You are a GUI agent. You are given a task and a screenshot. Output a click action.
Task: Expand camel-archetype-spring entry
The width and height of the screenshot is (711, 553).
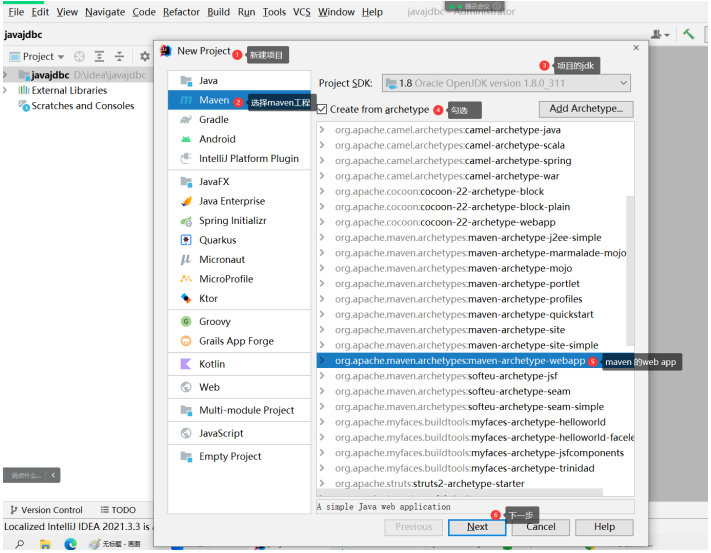pyautogui.click(x=322, y=161)
